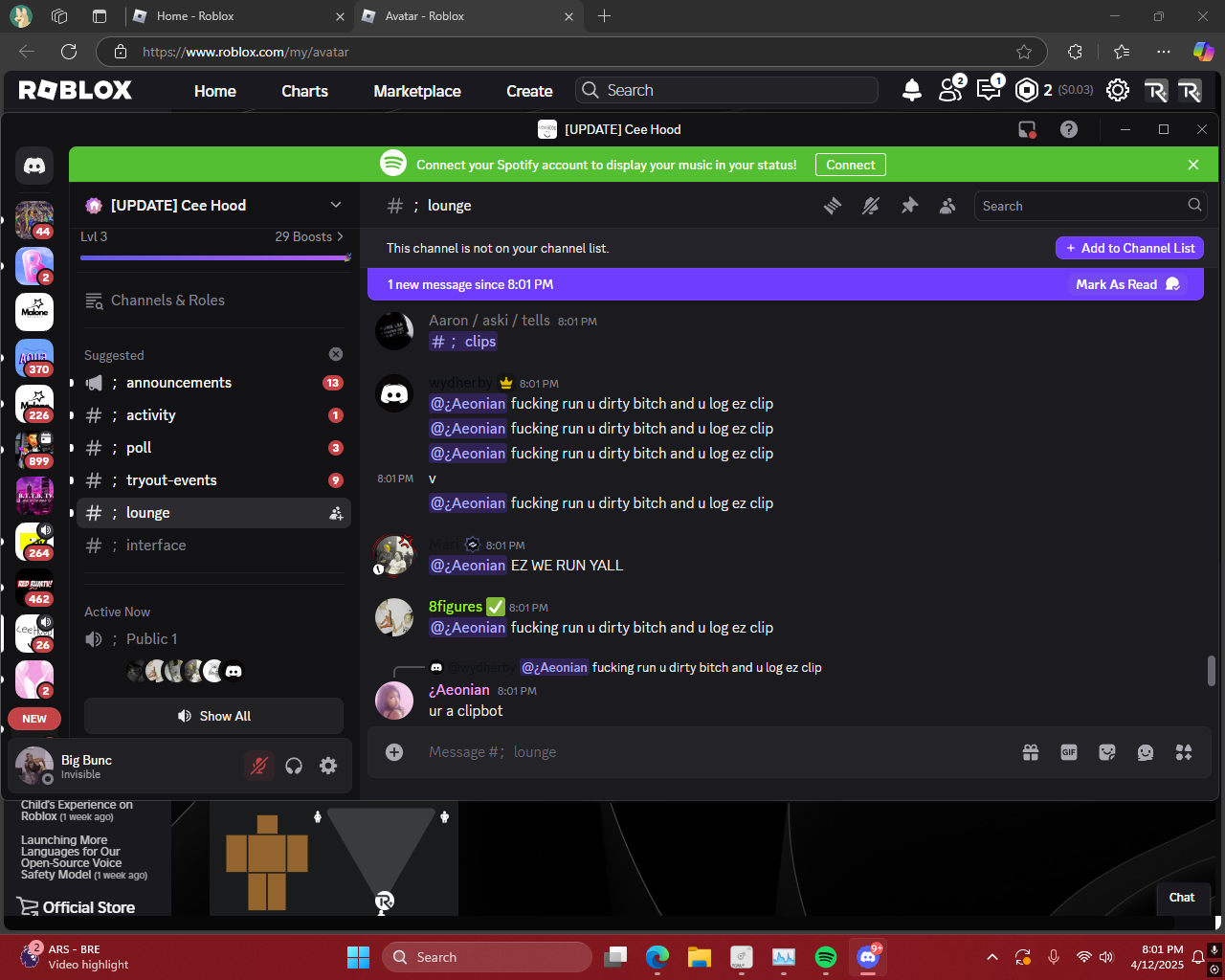Go to Roblox Marketplace
The image size is (1225, 980).
click(417, 91)
